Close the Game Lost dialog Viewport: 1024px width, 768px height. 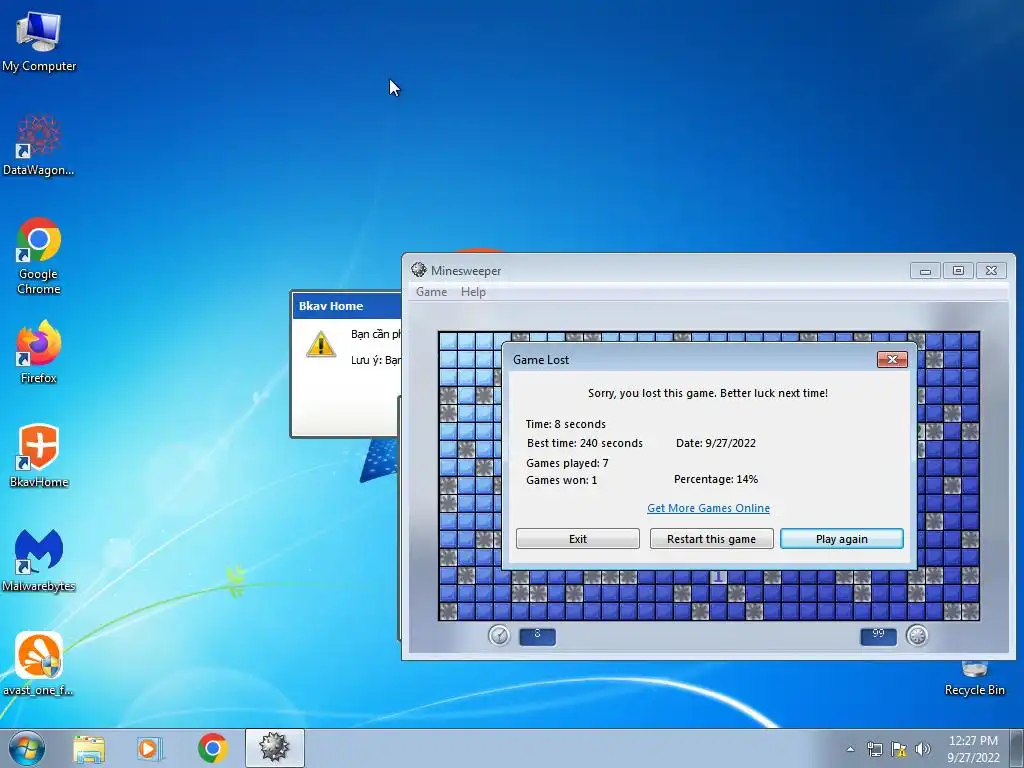coord(892,359)
